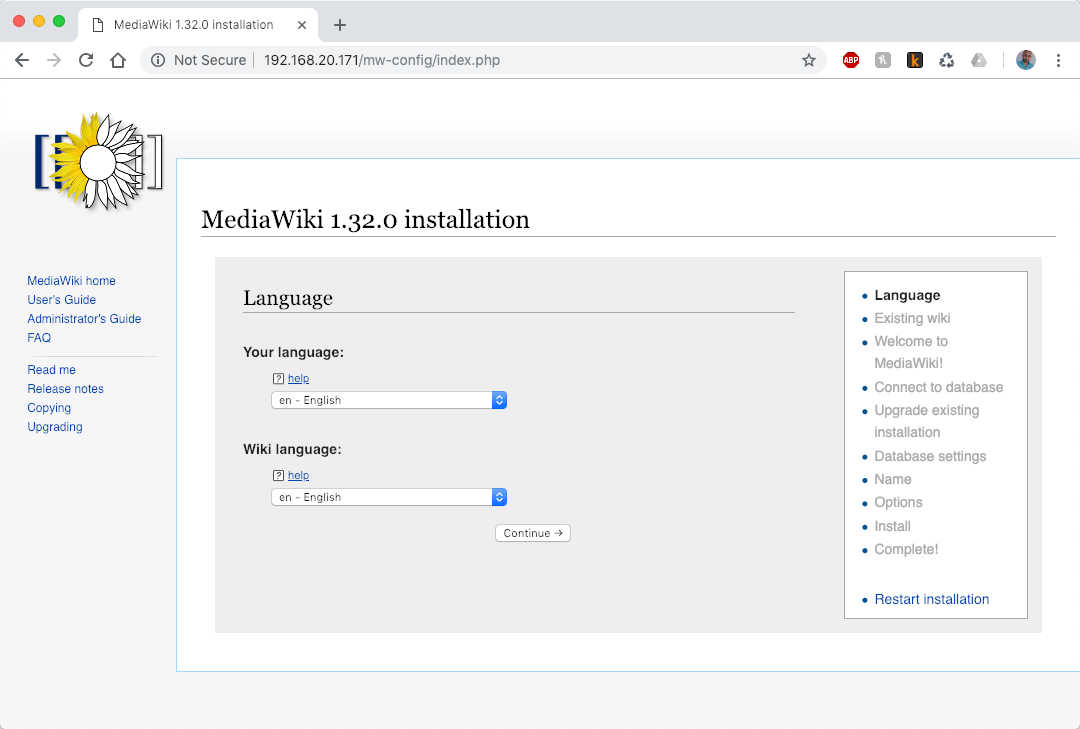Expand the Wiki language dropdown
1080x729 pixels.
click(389, 497)
